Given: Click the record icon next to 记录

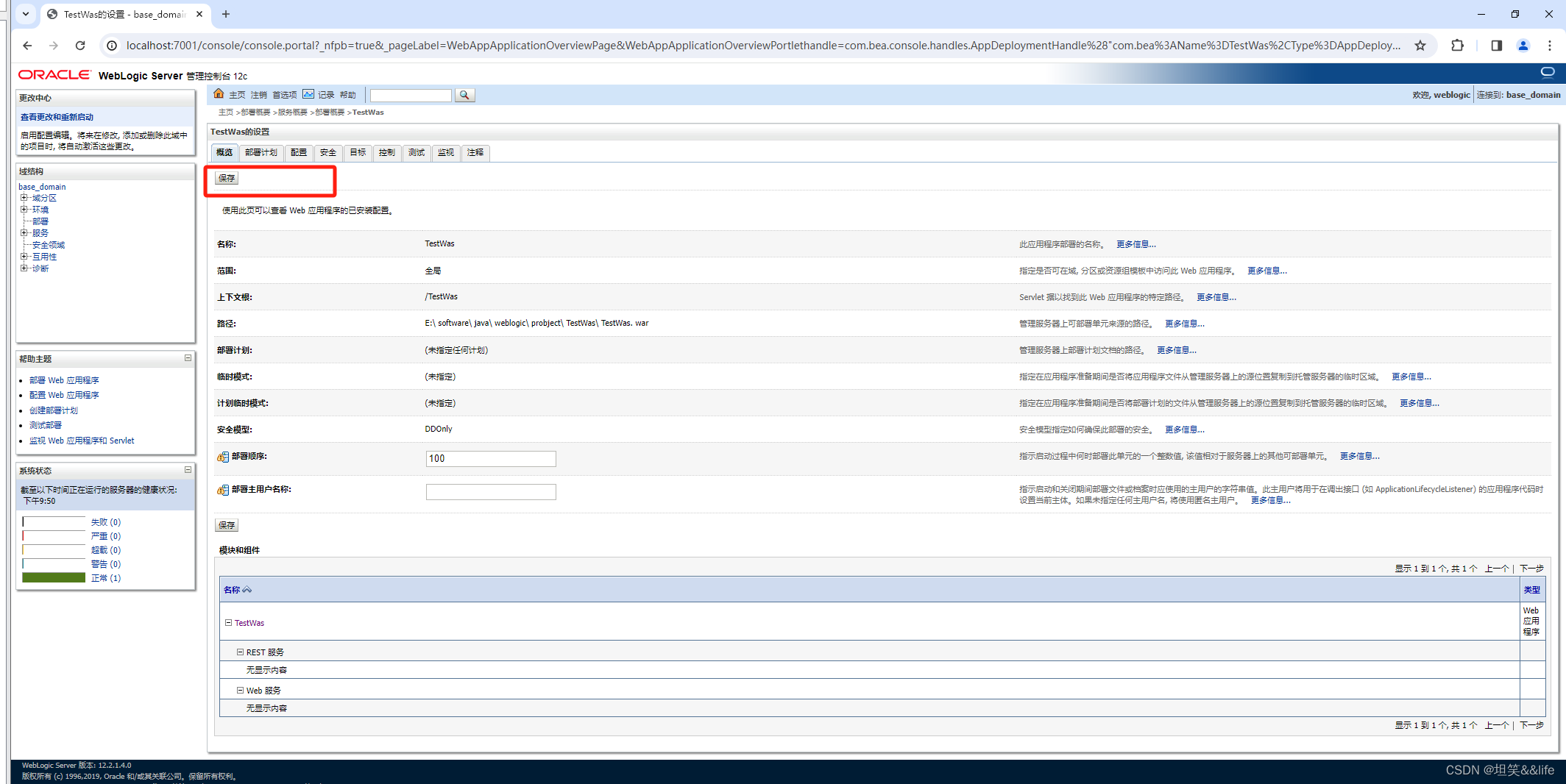Looking at the screenshot, I should tap(308, 94).
